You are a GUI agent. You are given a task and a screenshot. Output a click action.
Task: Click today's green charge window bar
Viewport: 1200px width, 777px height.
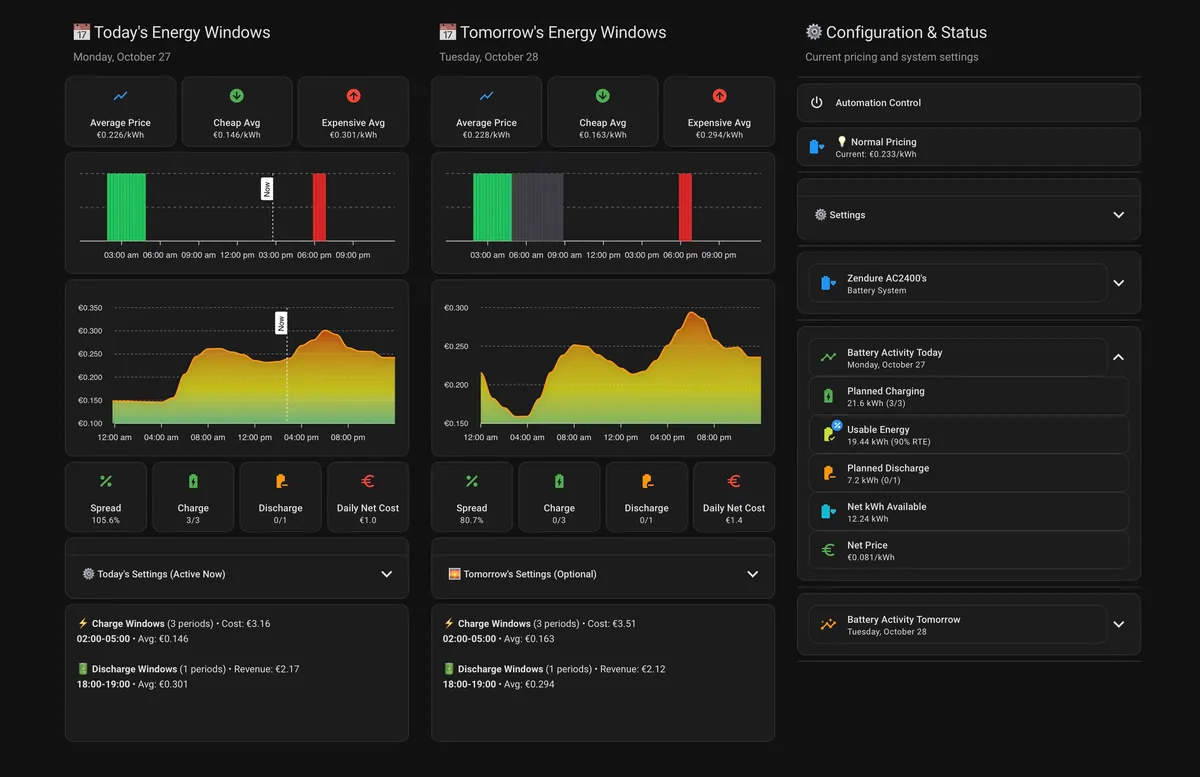coord(126,207)
